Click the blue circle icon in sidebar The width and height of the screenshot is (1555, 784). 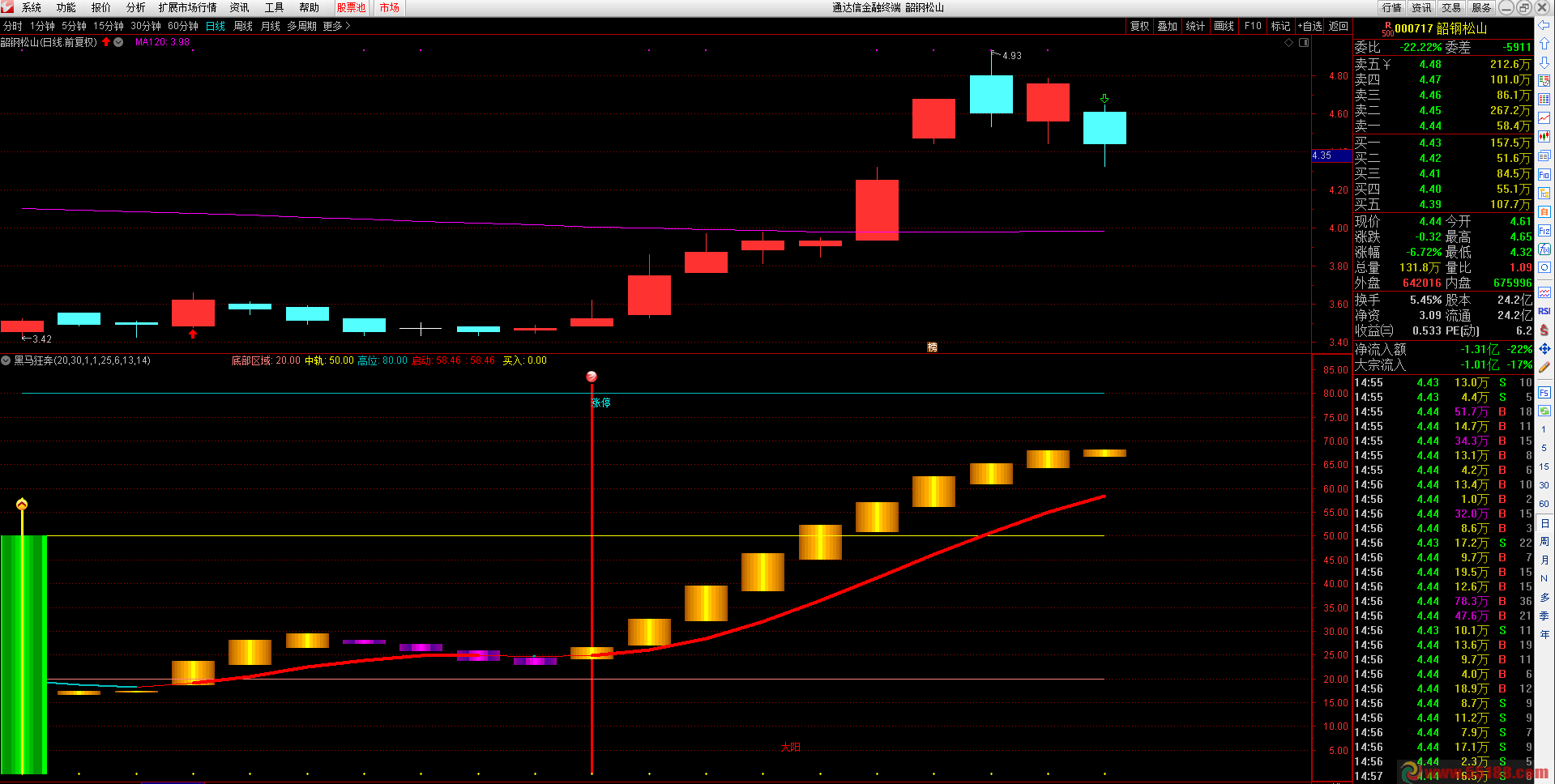pos(1544,267)
